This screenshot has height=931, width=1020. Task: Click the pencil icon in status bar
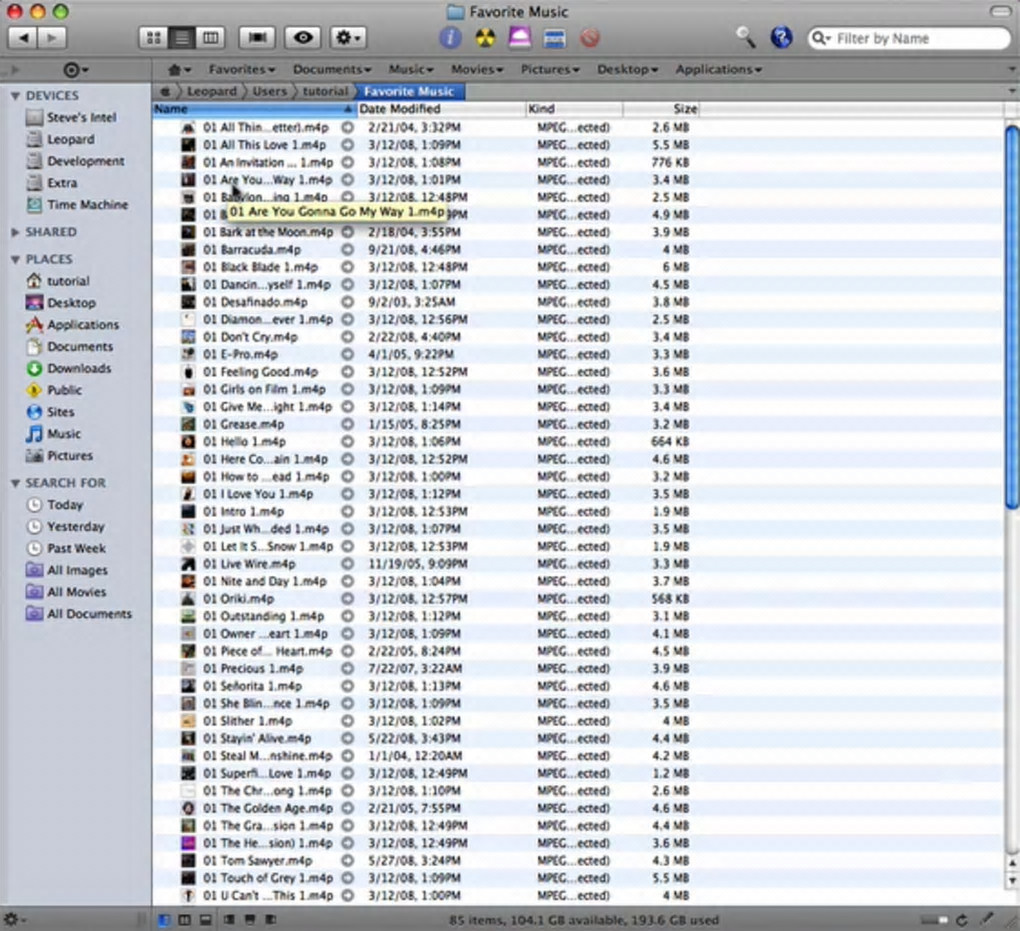tap(987, 919)
